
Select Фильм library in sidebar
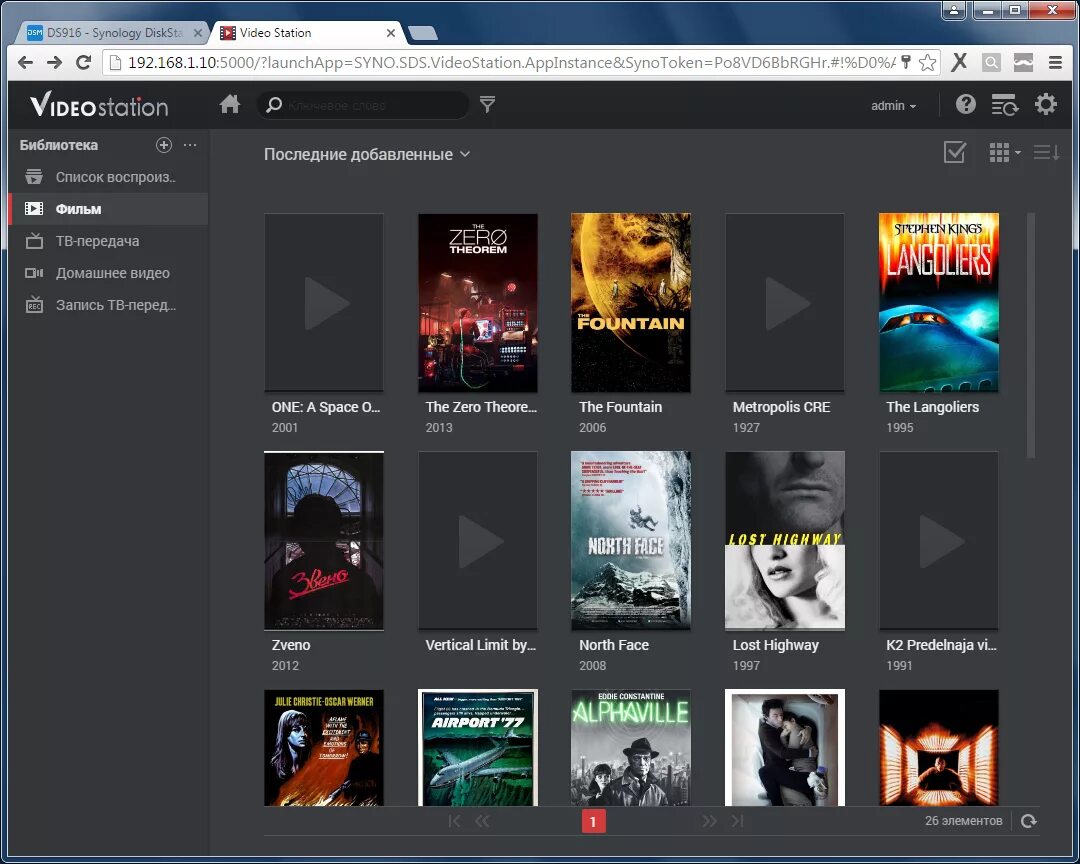[x=108, y=209]
